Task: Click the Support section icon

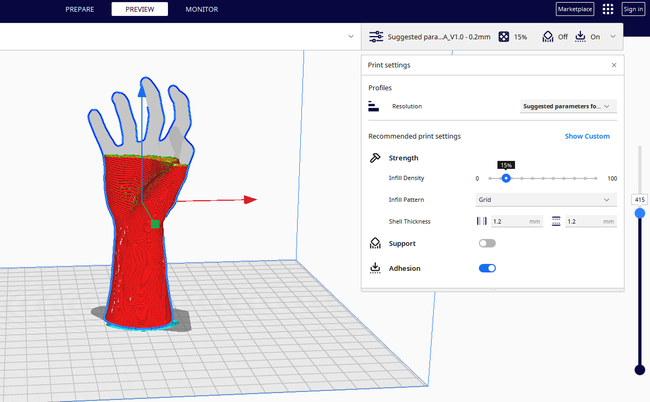Action: (375, 243)
